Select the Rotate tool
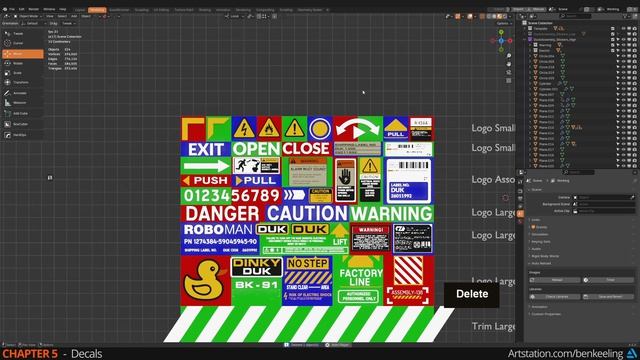Image resolution: width=640 pixels, height=360 pixels. pos(22,63)
